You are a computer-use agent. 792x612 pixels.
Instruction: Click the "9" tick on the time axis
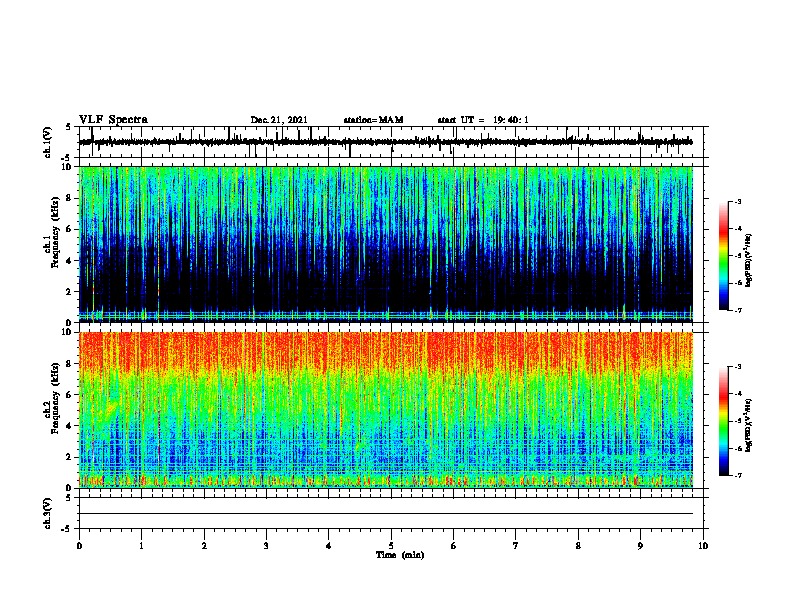click(640, 546)
